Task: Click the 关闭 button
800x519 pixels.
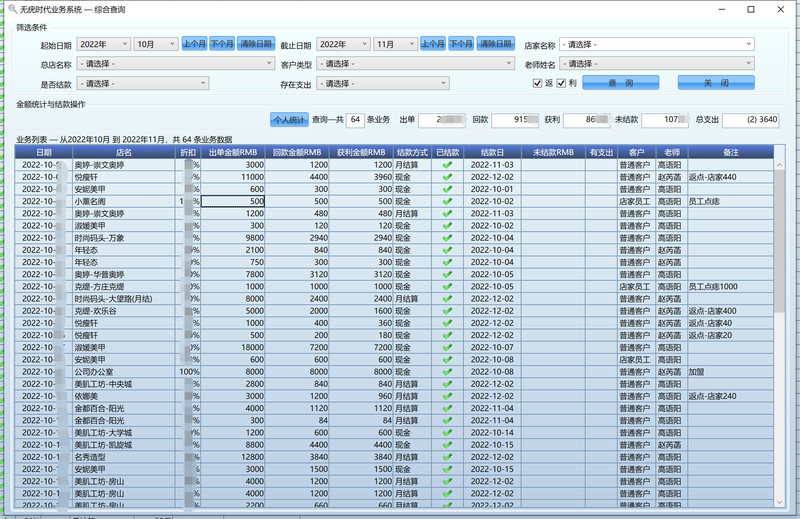Action: point(716,83)
